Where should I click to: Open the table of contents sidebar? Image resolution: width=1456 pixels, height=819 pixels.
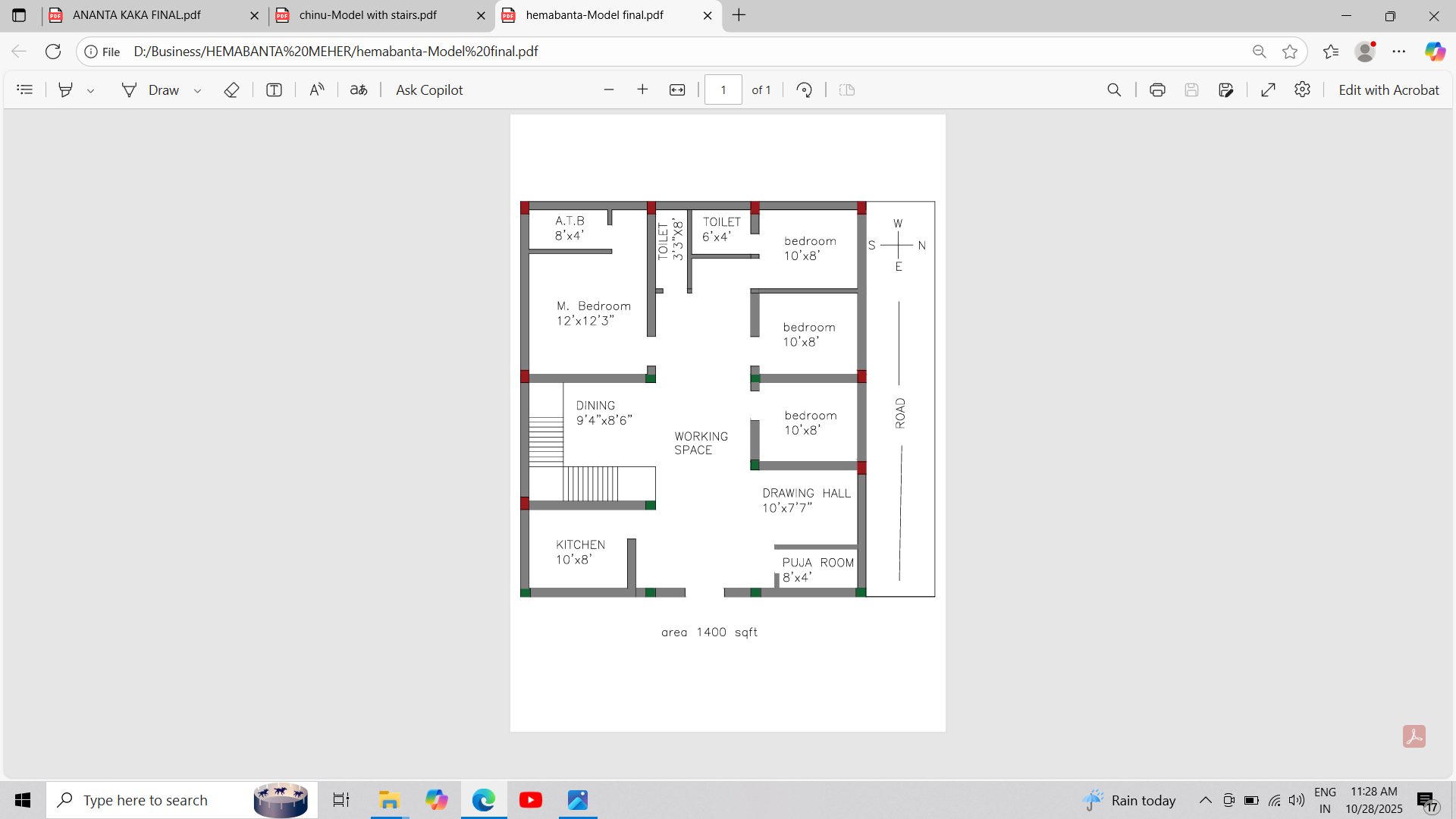[25, 89]
